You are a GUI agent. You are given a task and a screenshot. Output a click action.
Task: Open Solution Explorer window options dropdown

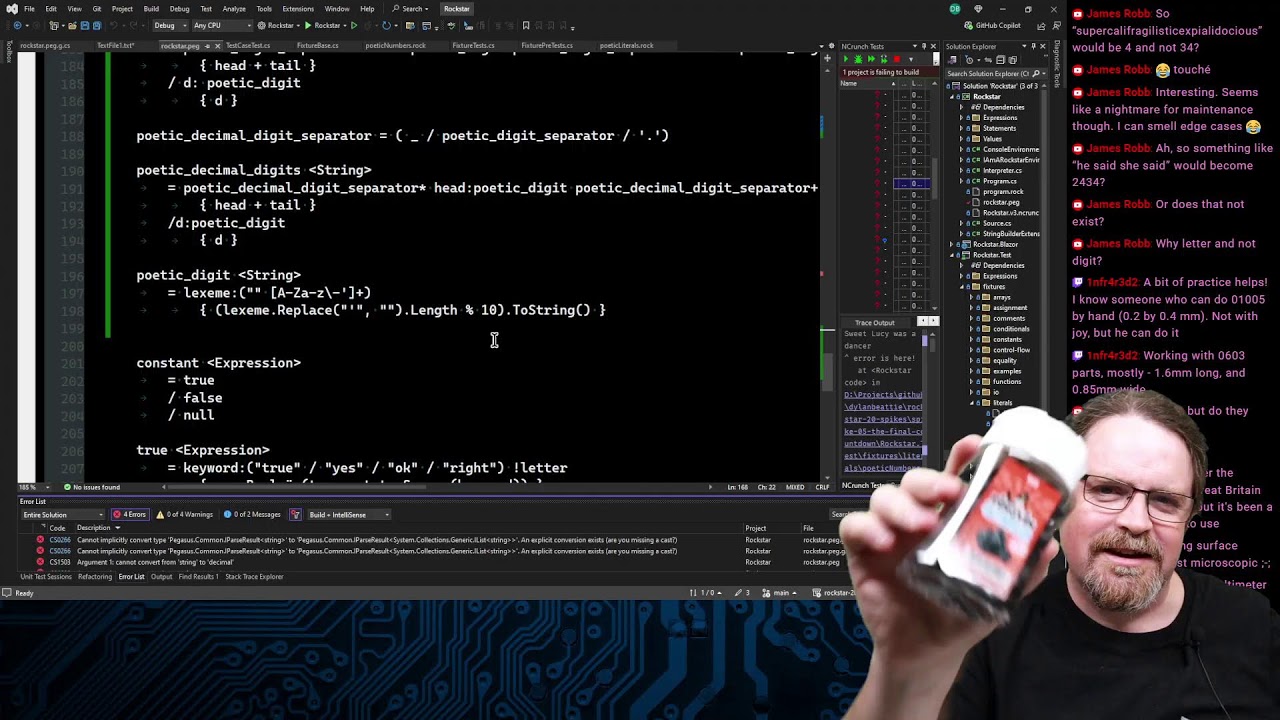(1023, 46)
